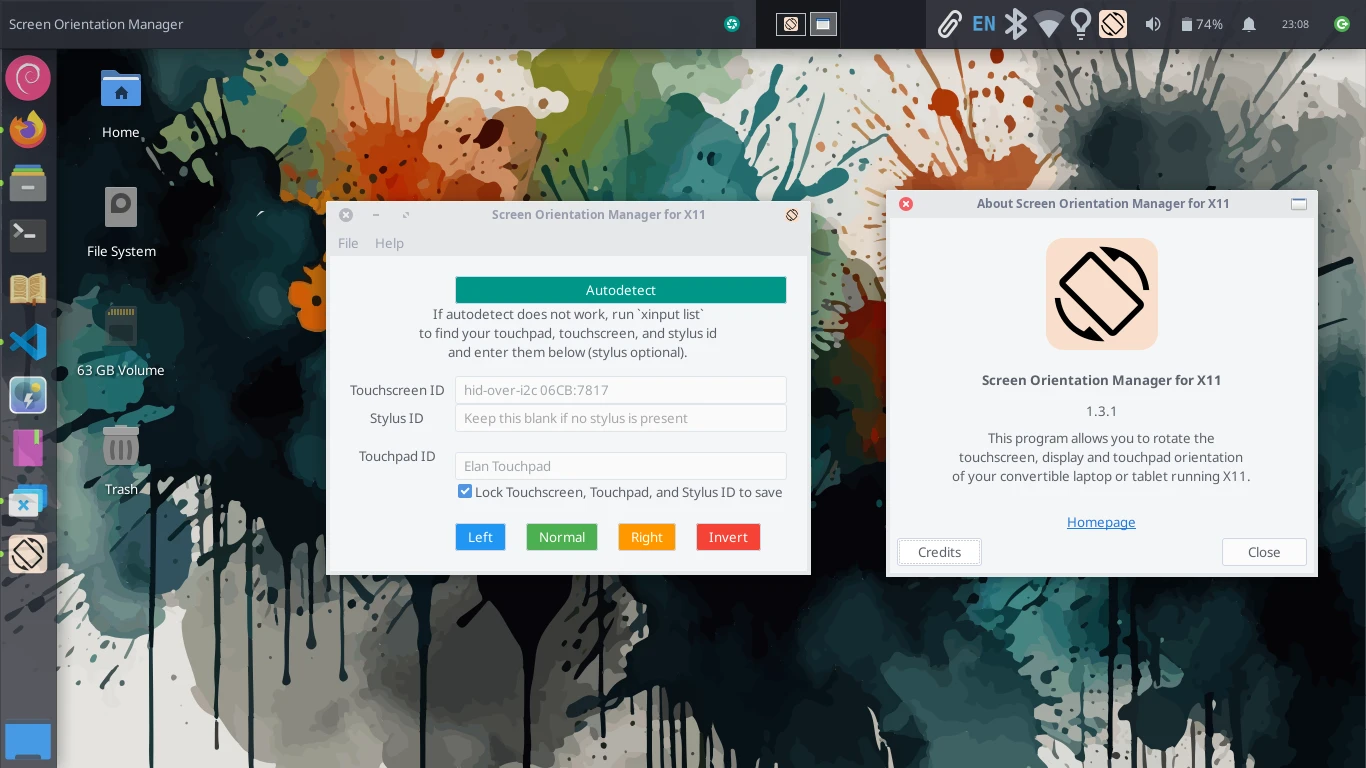
Task: Click the Touchscreen ID input field
Action: click(620, 390)
